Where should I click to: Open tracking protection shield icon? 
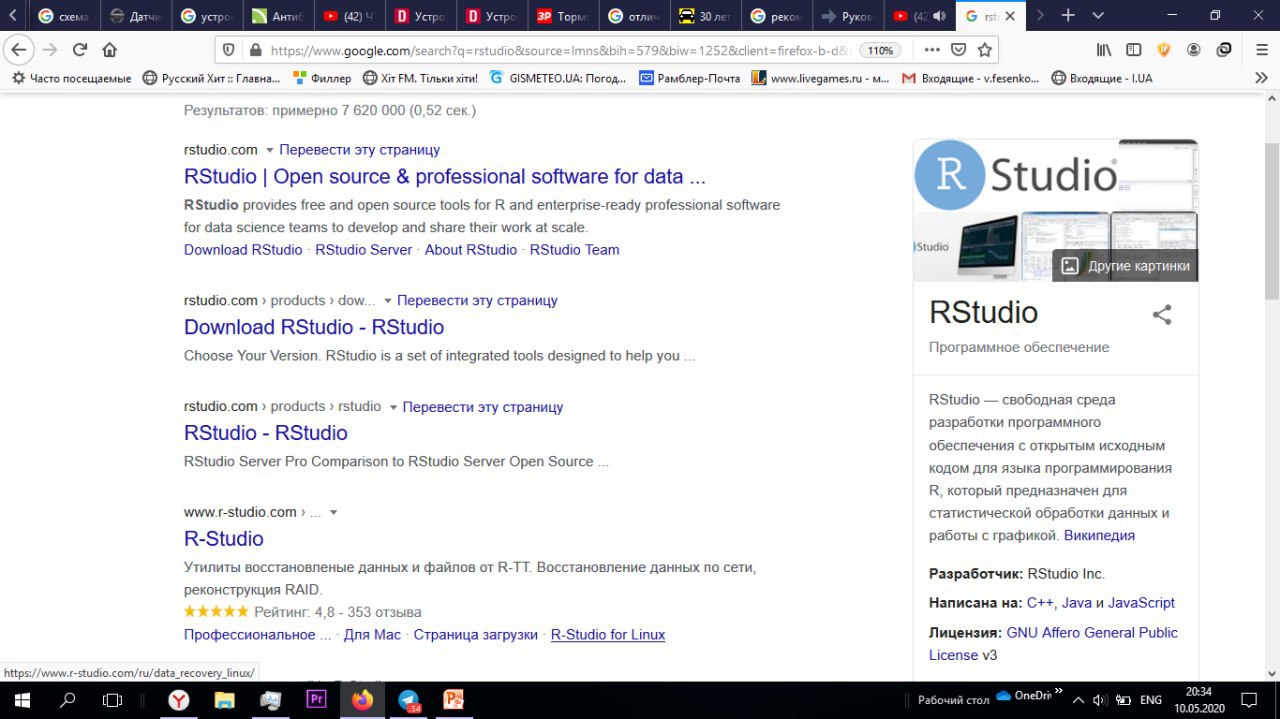[228, 50]
